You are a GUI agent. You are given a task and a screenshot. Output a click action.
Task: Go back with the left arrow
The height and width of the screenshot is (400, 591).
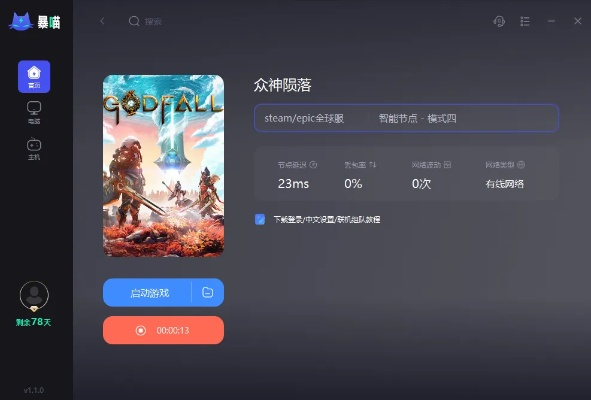pos(102,21)
